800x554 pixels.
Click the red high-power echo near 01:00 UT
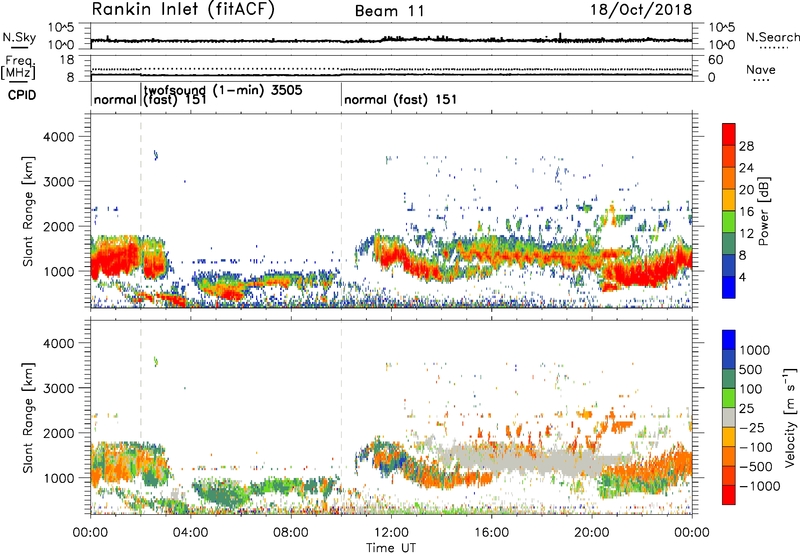pos(116,258)
